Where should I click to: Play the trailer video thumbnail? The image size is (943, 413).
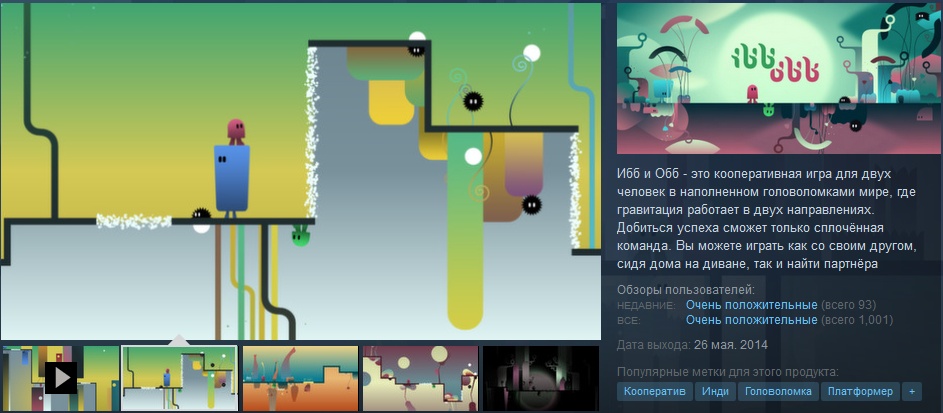point(60,378)
